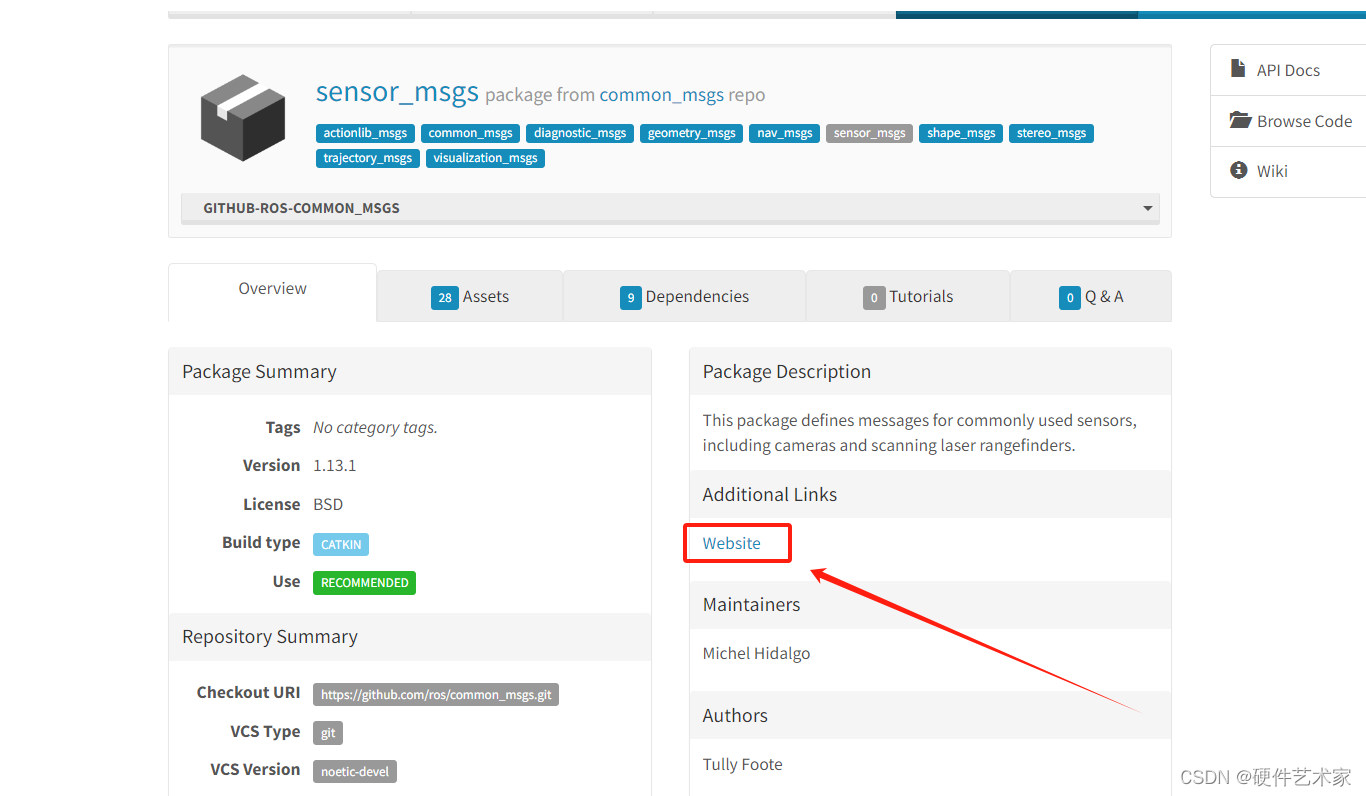Click the Browse Code folder icon
This screenshot has height=796, width=1366.
(1240, 120)
